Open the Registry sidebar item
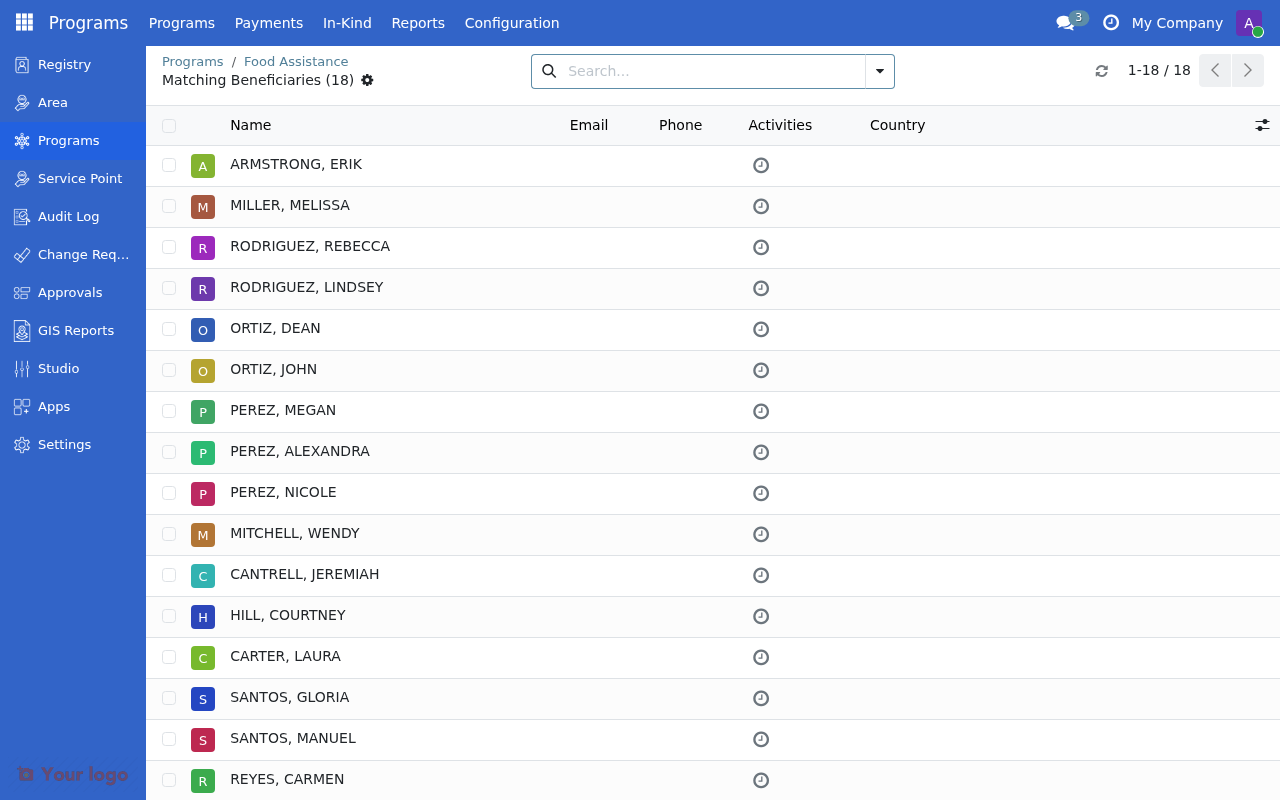This screenshot has height=800, width=1280. click(64, 64)
